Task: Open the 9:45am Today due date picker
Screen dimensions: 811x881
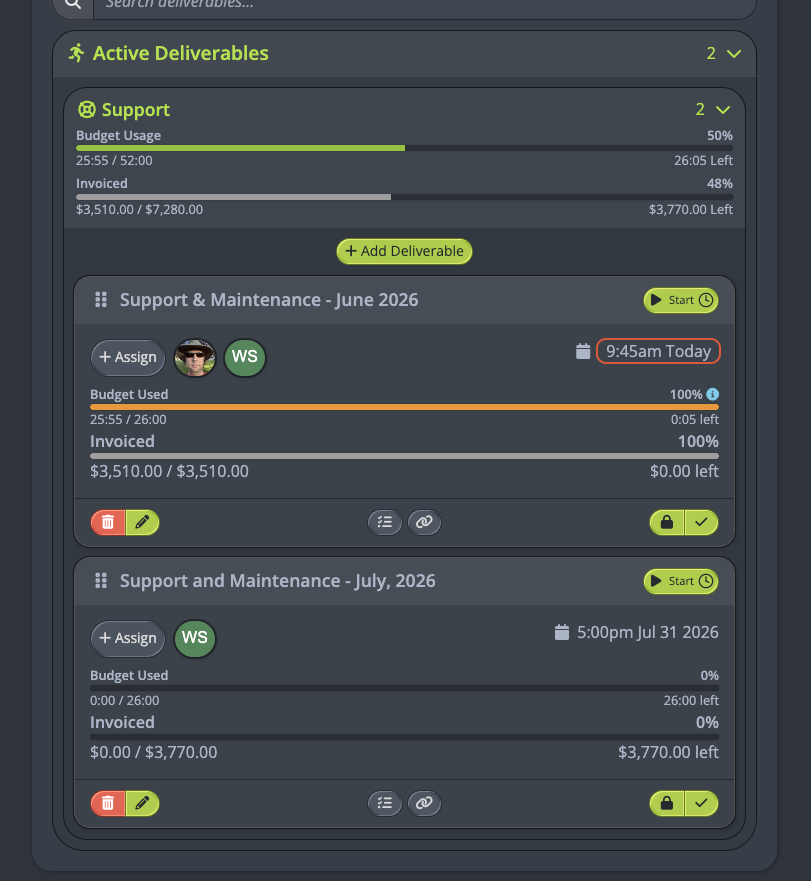Action: pos(658,351)
